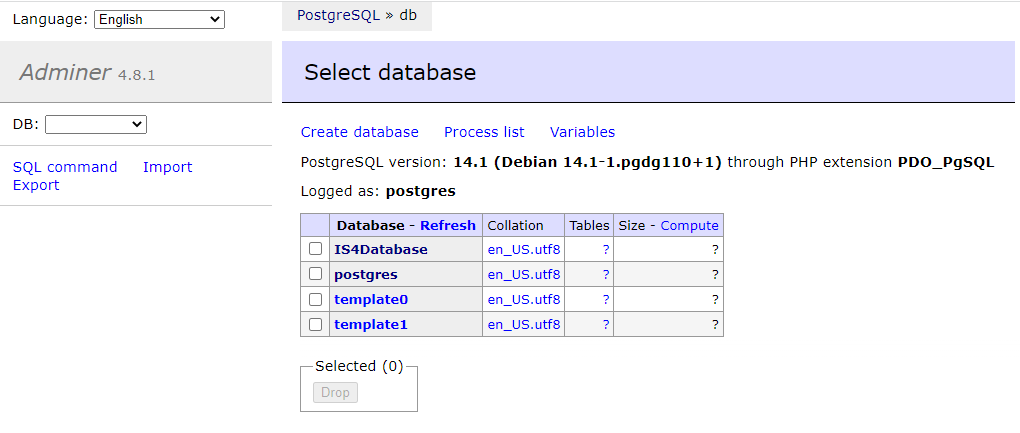Click the collation link for template0
1020x433 pixels.
(x=524, y=299)
